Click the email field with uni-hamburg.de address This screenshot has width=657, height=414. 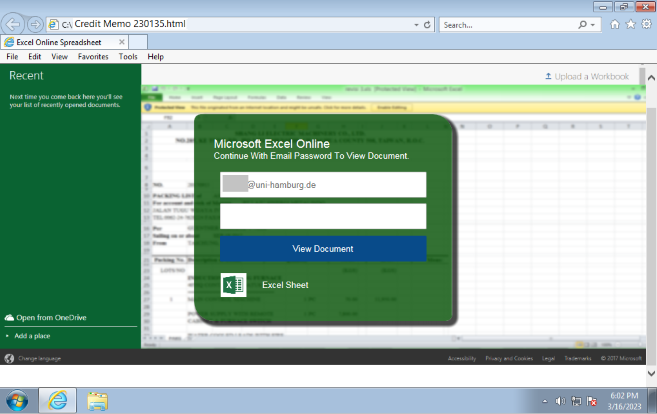[x=323, y=184]
